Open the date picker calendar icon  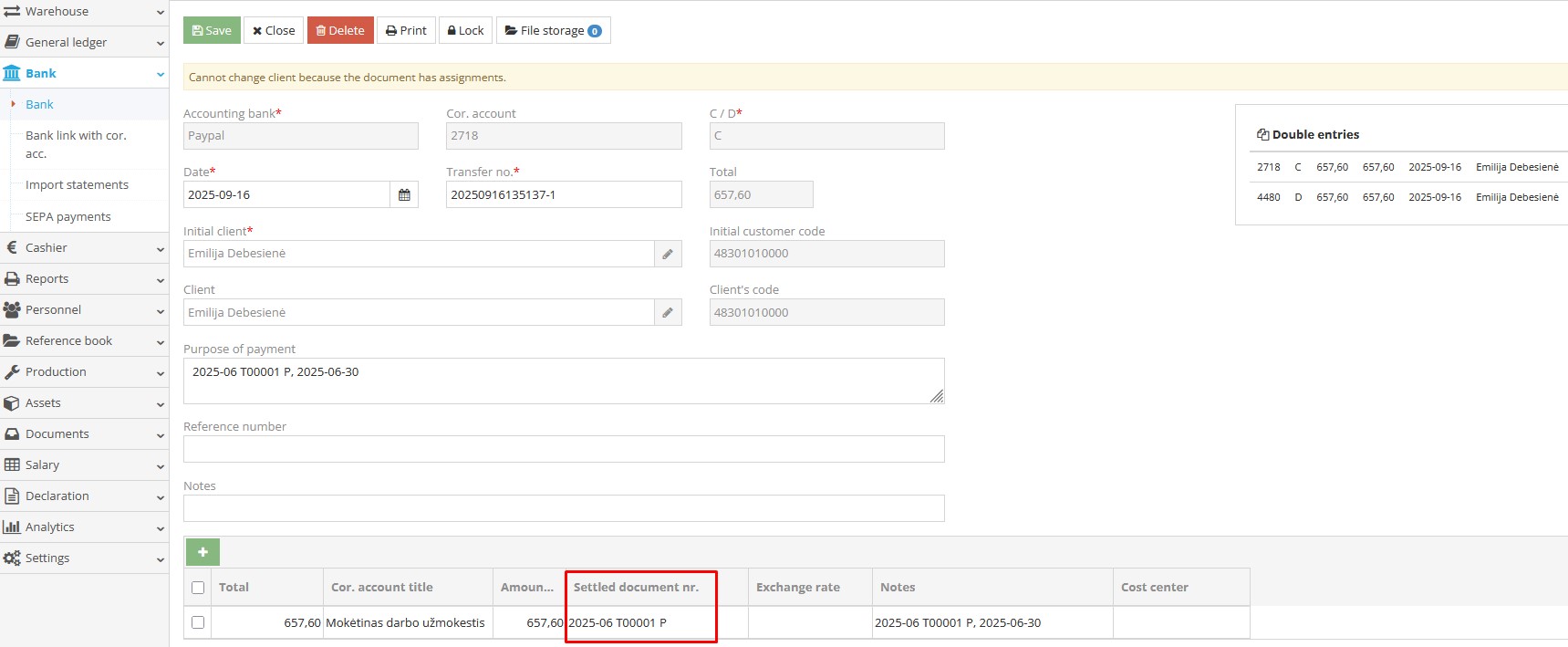pyautogui.click(x=404, y=194)
